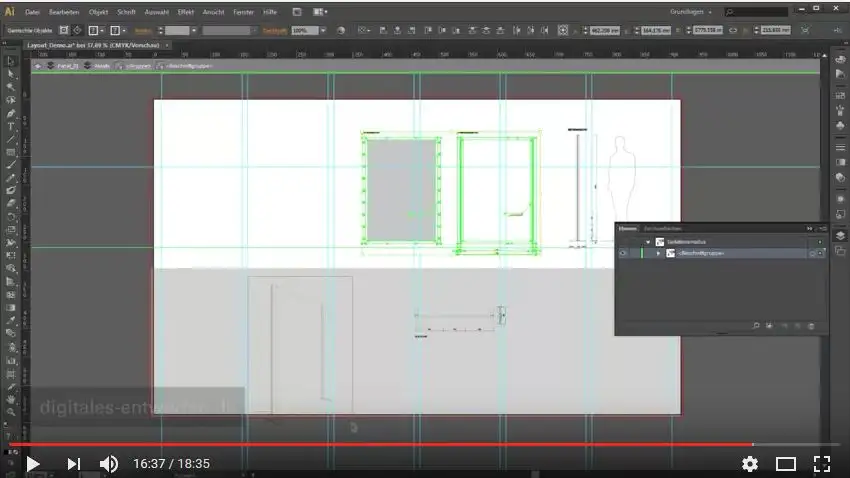Select the Rectangle tool
The image size is (850, 478).
10,152
